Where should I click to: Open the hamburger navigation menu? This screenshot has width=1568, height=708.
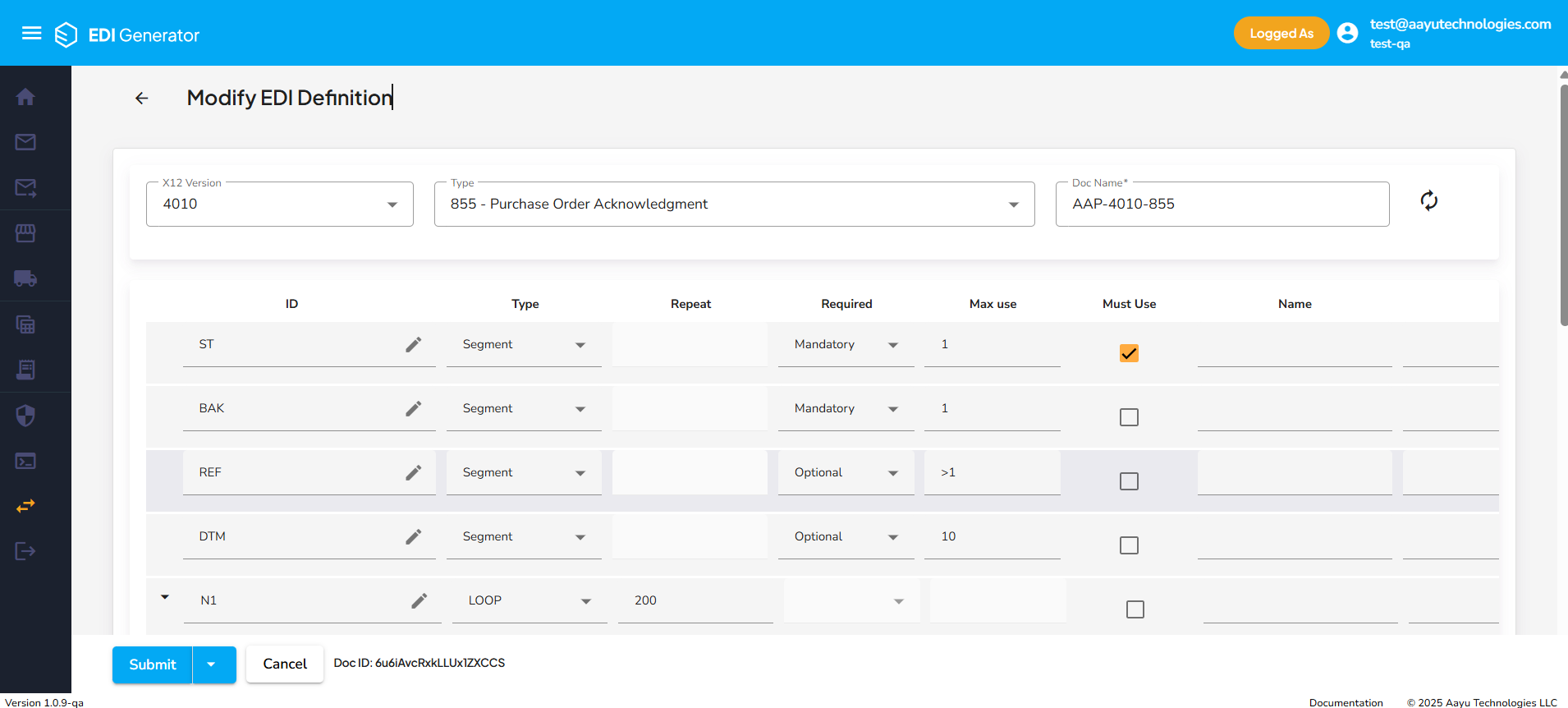coord(31,33)
